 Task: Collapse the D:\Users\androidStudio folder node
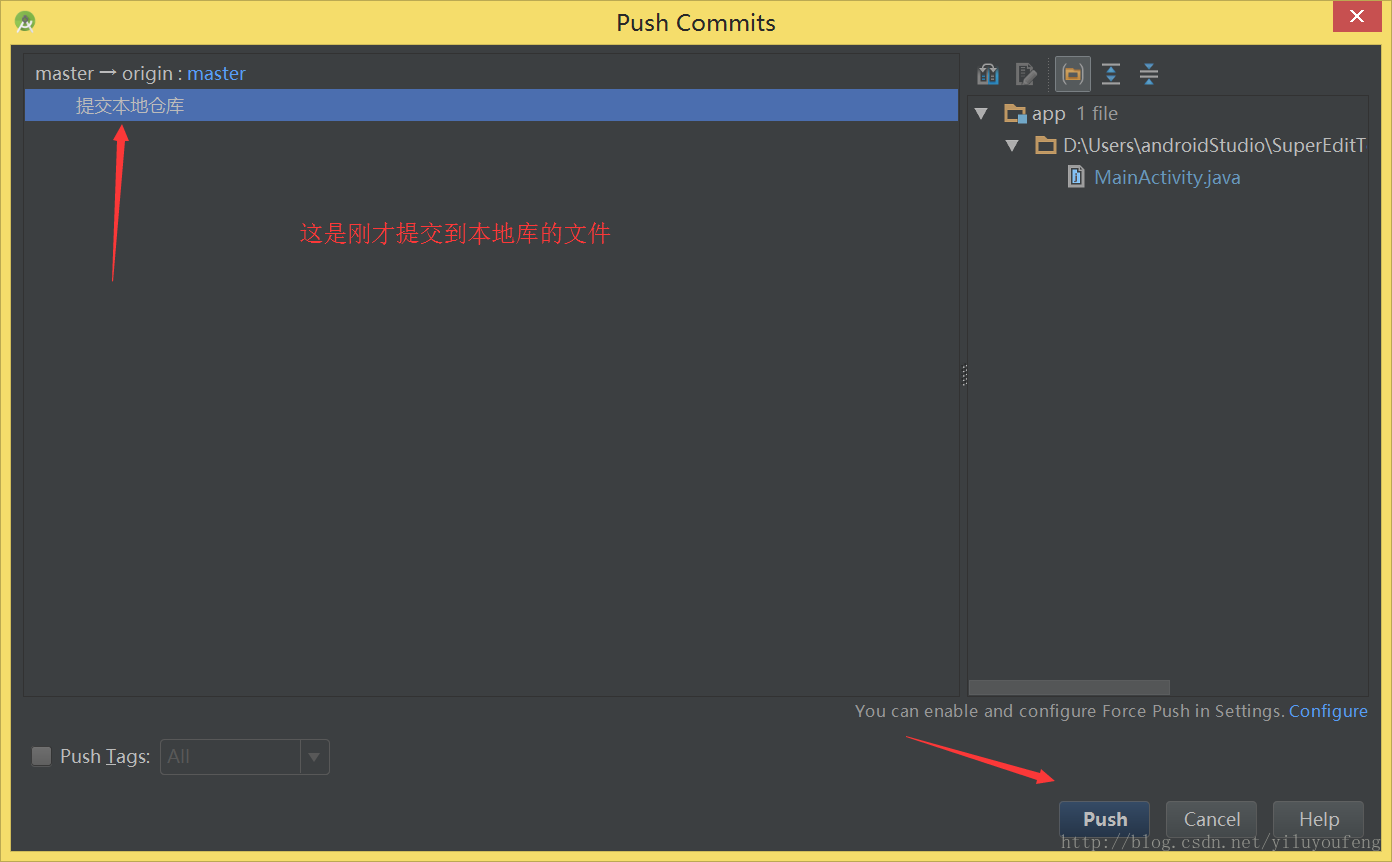click(x=1012, y=146)
